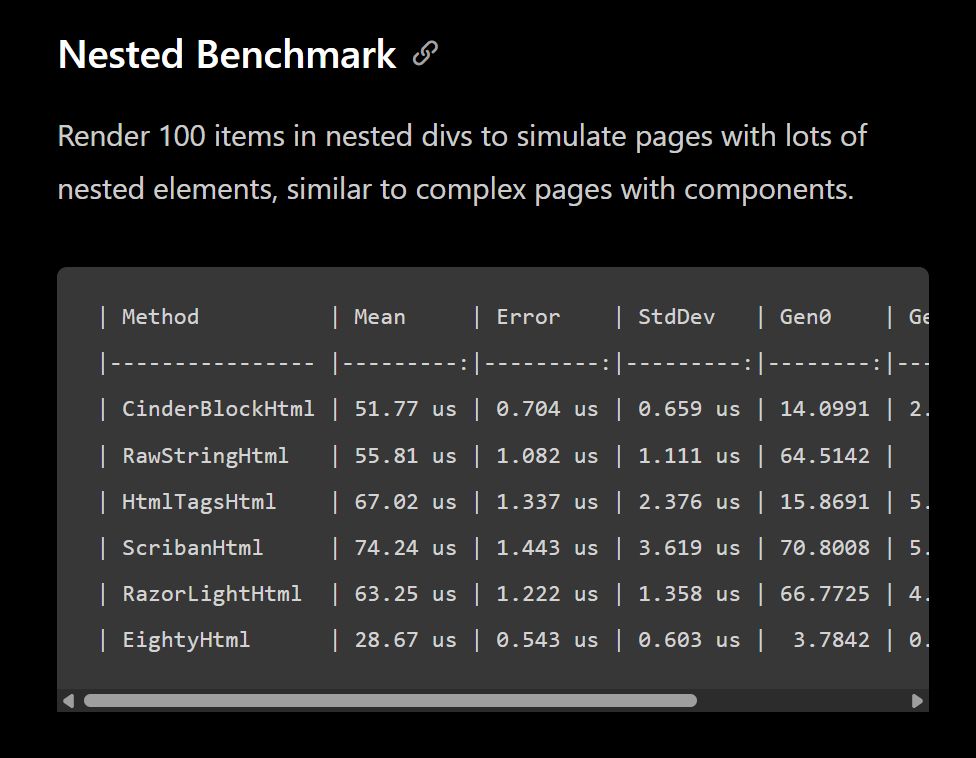Click the EightyHtml method name
Screen dimensions: 976x758
click(x=186, y=640)
